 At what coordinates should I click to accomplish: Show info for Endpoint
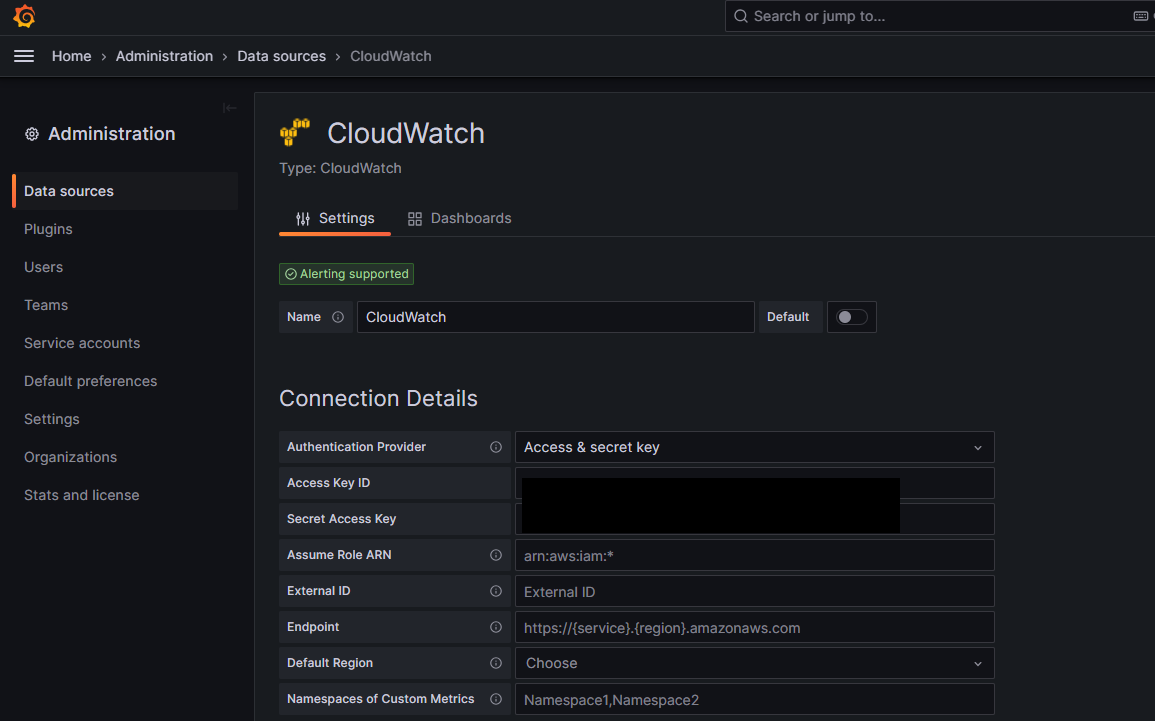point(496,627)
